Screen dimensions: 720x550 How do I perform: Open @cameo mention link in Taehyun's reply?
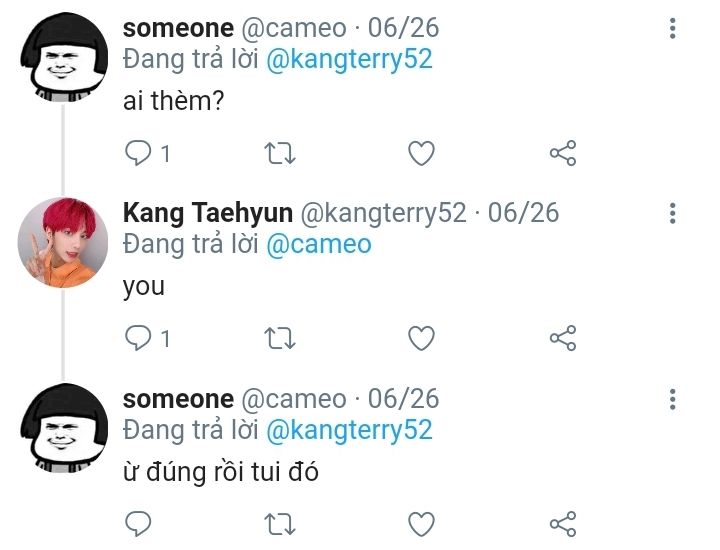tap(318, 244)
